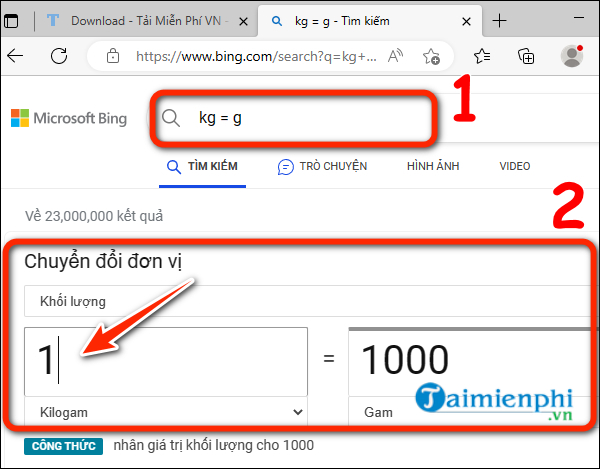Close the kg = g - Tìm kiếm tab
The width and height of the screenshot is (600, 469).
coord(466,22)
